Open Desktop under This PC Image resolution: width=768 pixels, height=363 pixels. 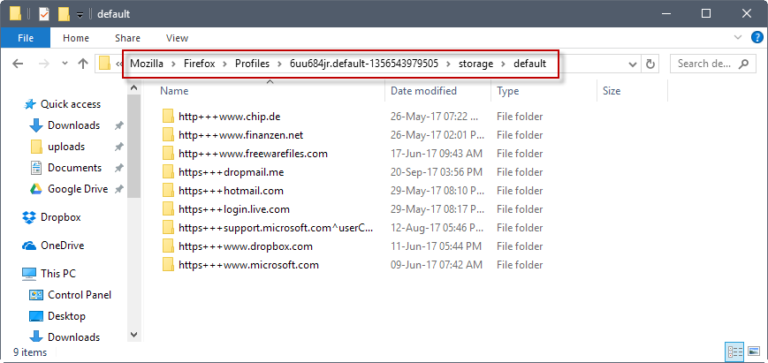57,316
